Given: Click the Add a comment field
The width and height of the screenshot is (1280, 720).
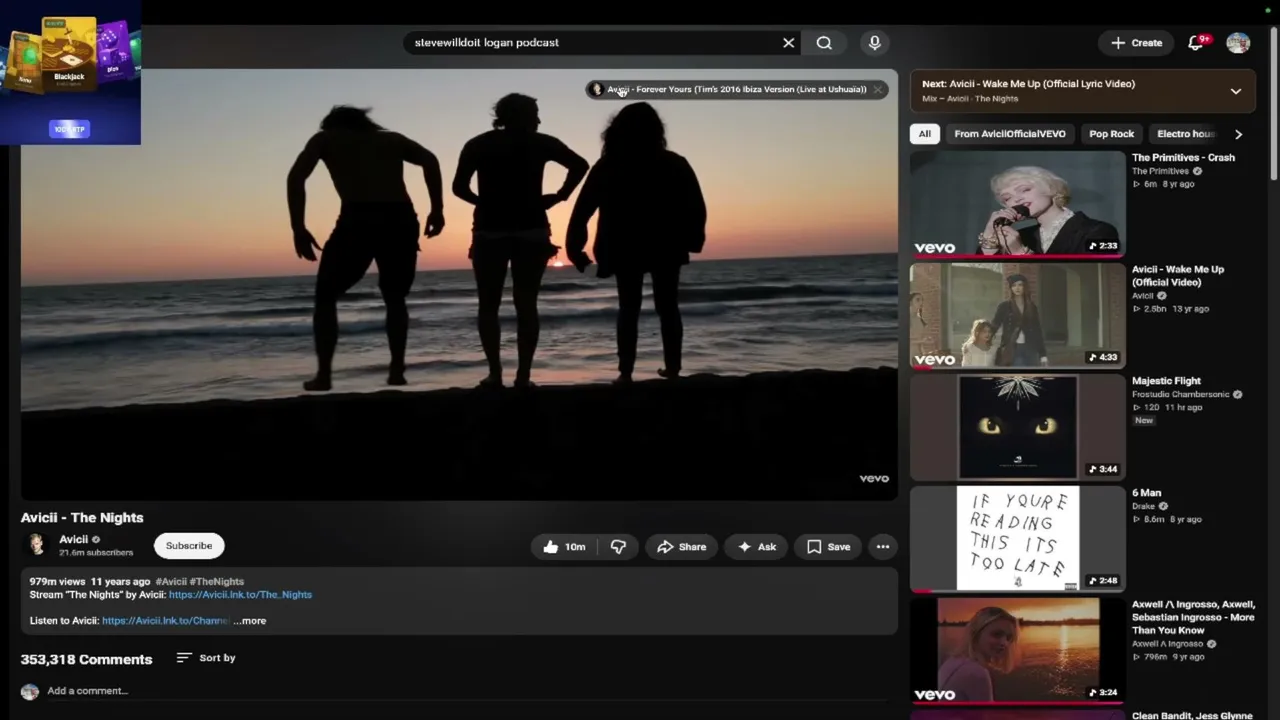Looking at the screenshot, I should coord(467,691).
